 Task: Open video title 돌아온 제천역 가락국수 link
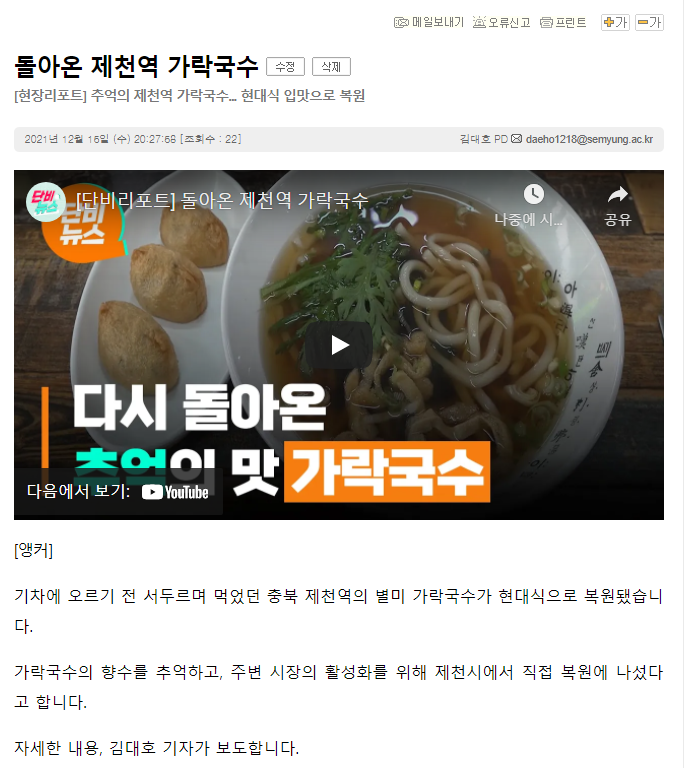tap(222, 200)
